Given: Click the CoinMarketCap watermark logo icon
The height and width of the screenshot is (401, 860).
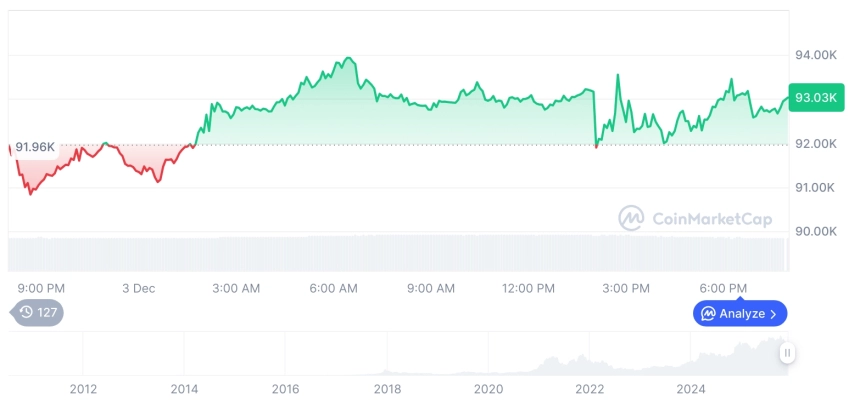Looking at the screenshot, I should [631, 218].
